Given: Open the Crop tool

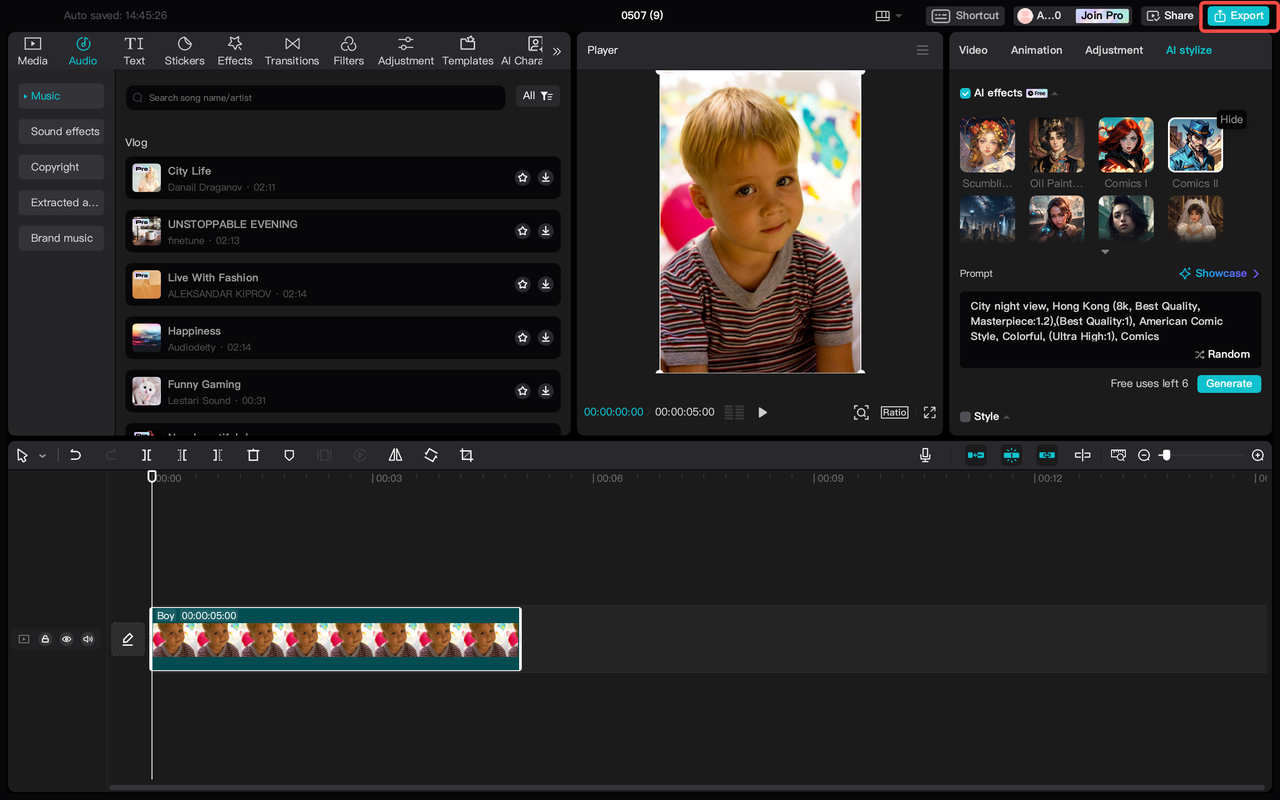Looking at the screenshot, I should pos(466,455).
